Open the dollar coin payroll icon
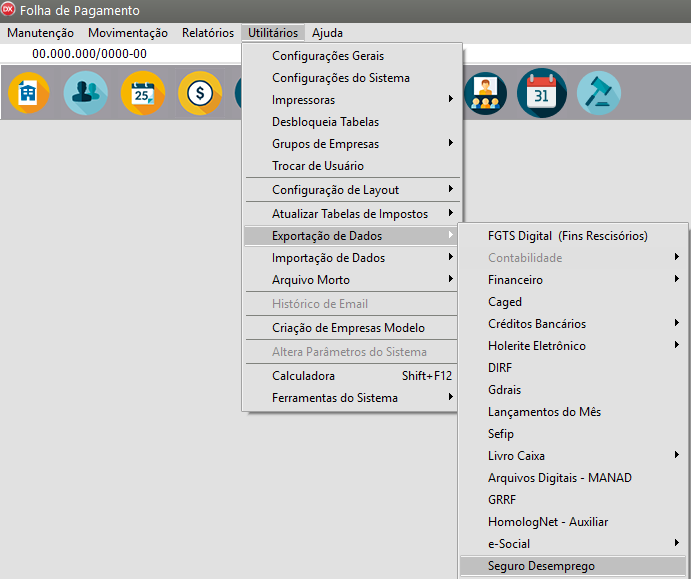The height and width of the screenshot is (579, 691). (200, 94)
